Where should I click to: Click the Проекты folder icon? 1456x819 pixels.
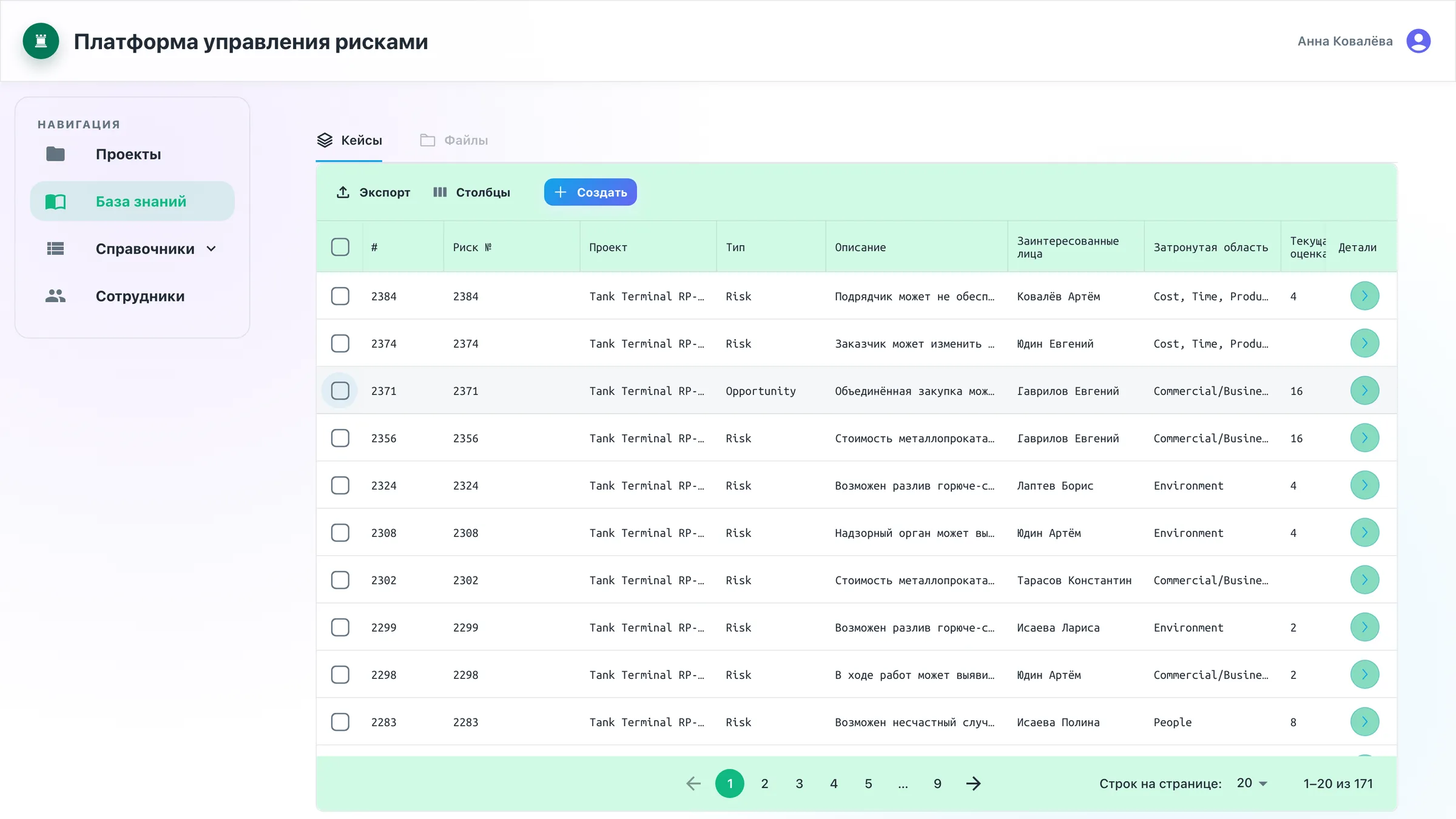coord(55,154)
